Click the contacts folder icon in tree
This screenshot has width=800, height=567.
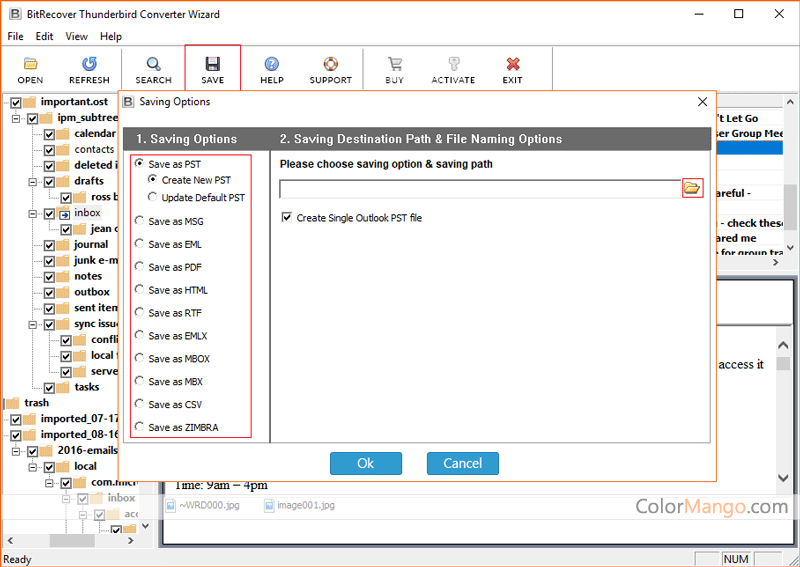point(63,150)
